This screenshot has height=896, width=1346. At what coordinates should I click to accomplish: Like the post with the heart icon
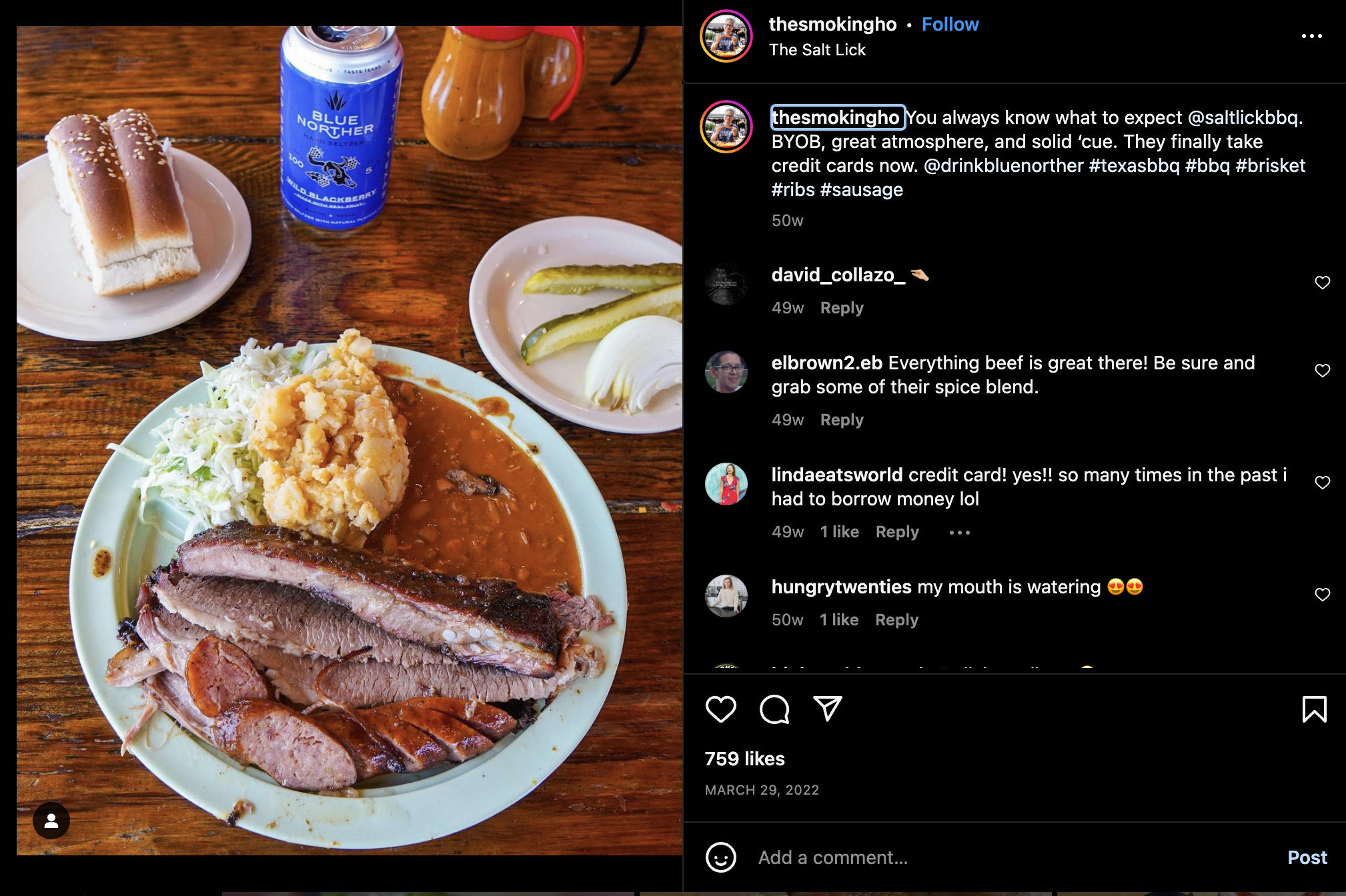point(721,709)
